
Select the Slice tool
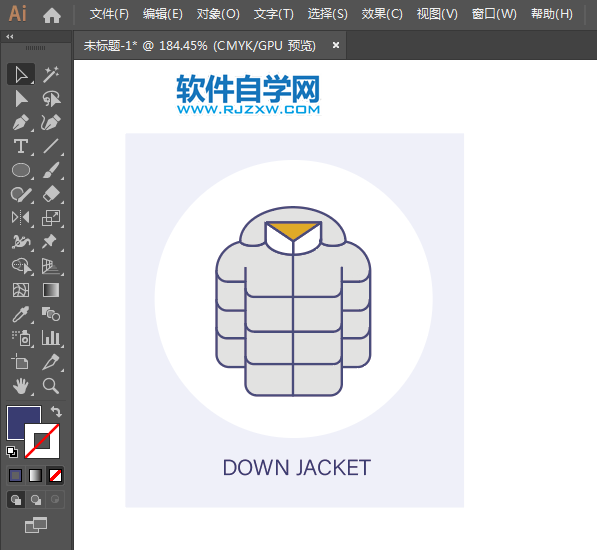pos(51,362)
